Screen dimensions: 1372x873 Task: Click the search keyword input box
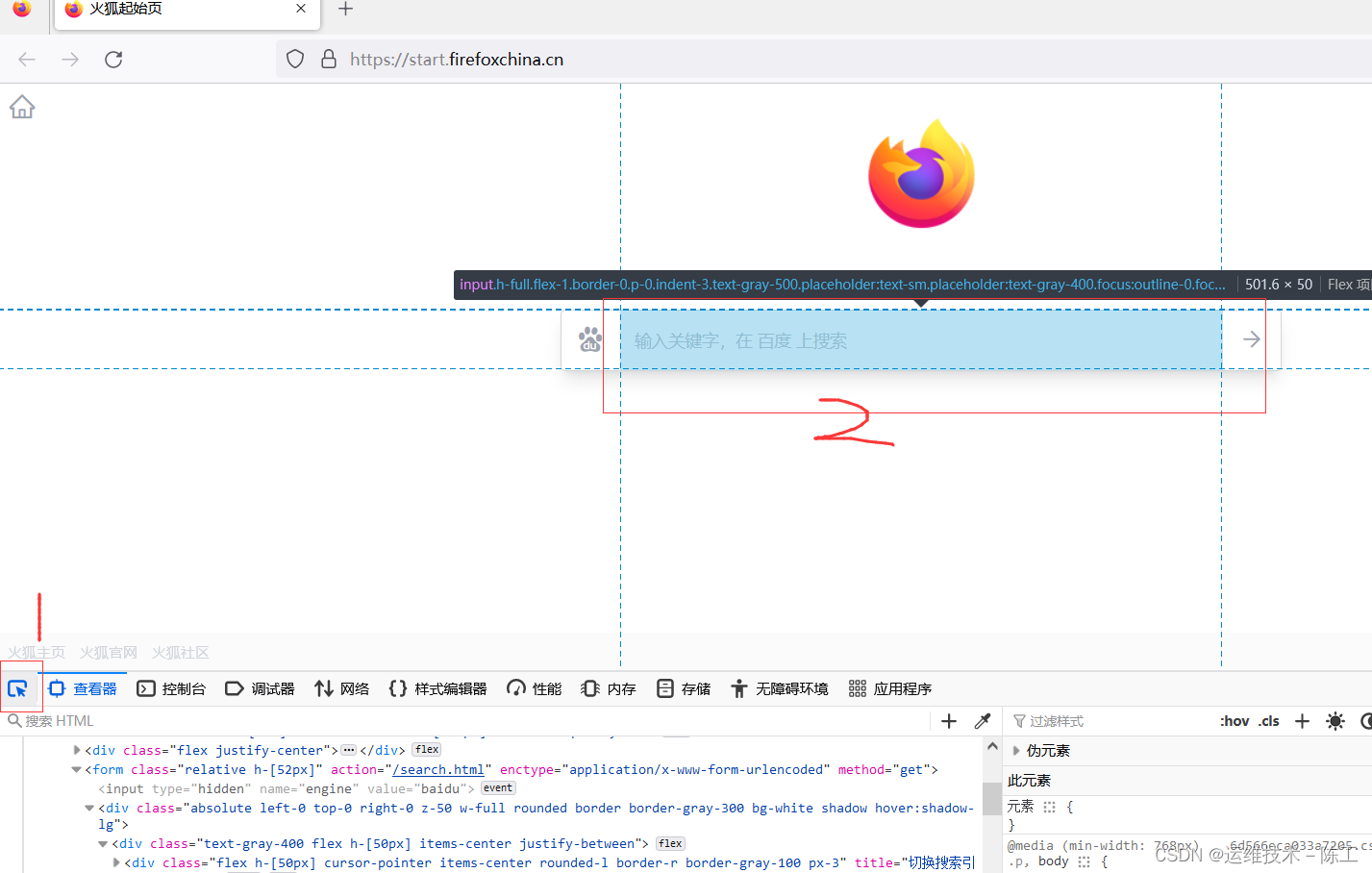click(x=921, y=339)
